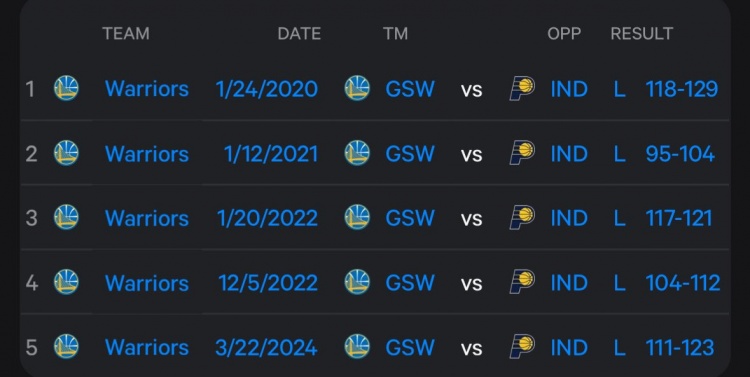
Task: Open the 117-121 result link
Action: 679,219
